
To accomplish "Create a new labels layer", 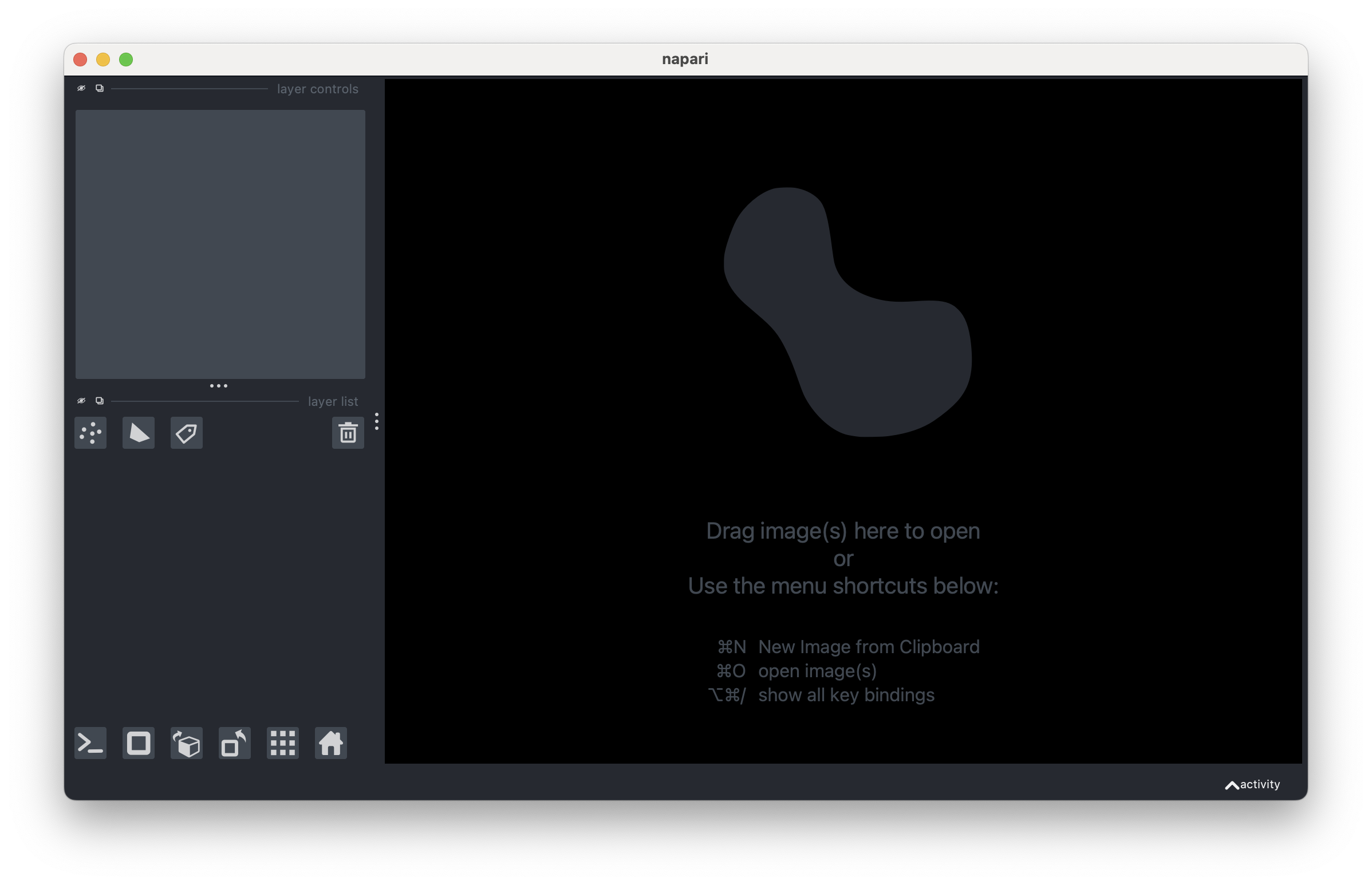I will (x=187, y=433).
